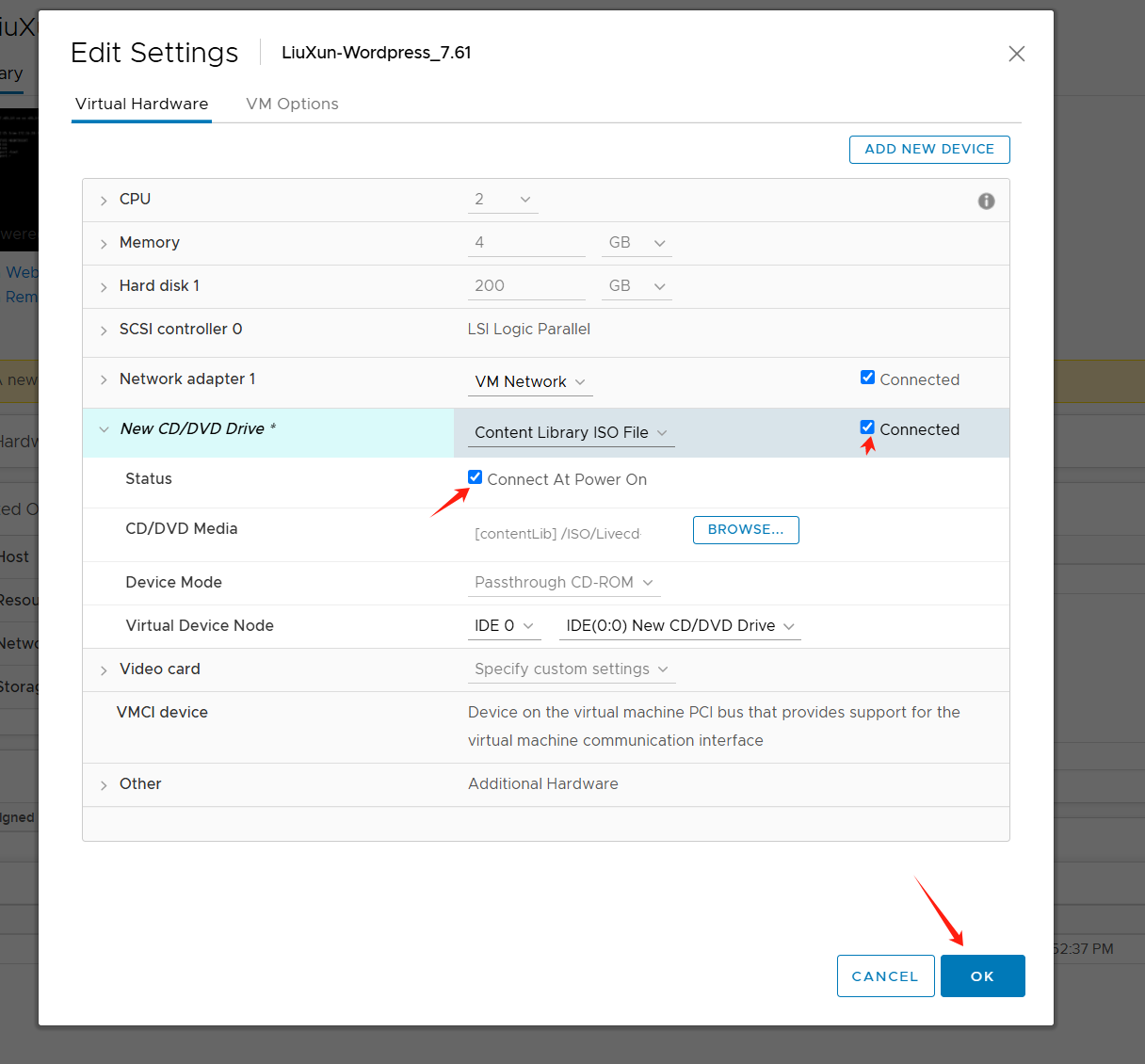1145x1064 pixels.
Task: Toggle Connect At Power On checkbox
Action: click(475, 477)
